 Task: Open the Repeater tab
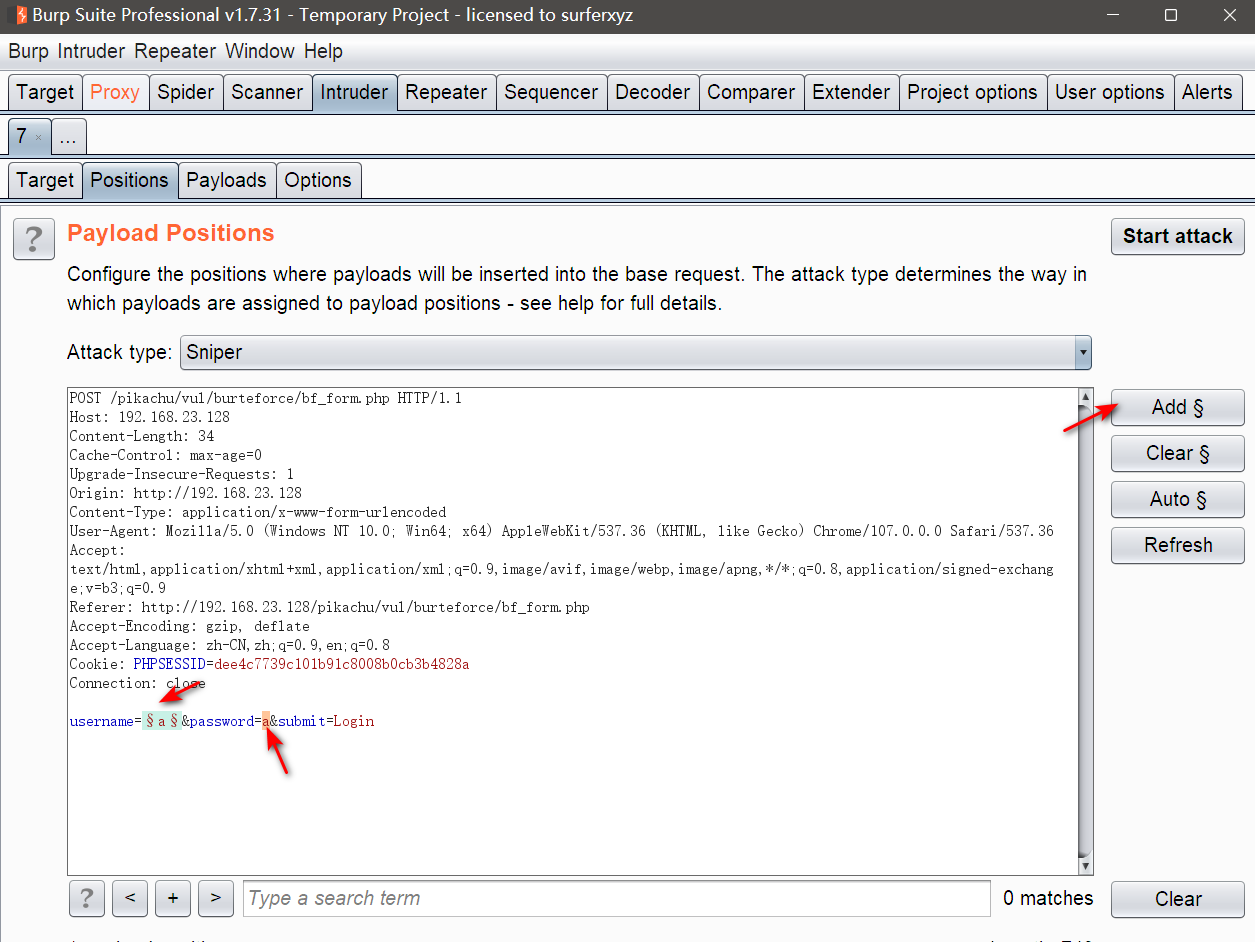[446, 92]
